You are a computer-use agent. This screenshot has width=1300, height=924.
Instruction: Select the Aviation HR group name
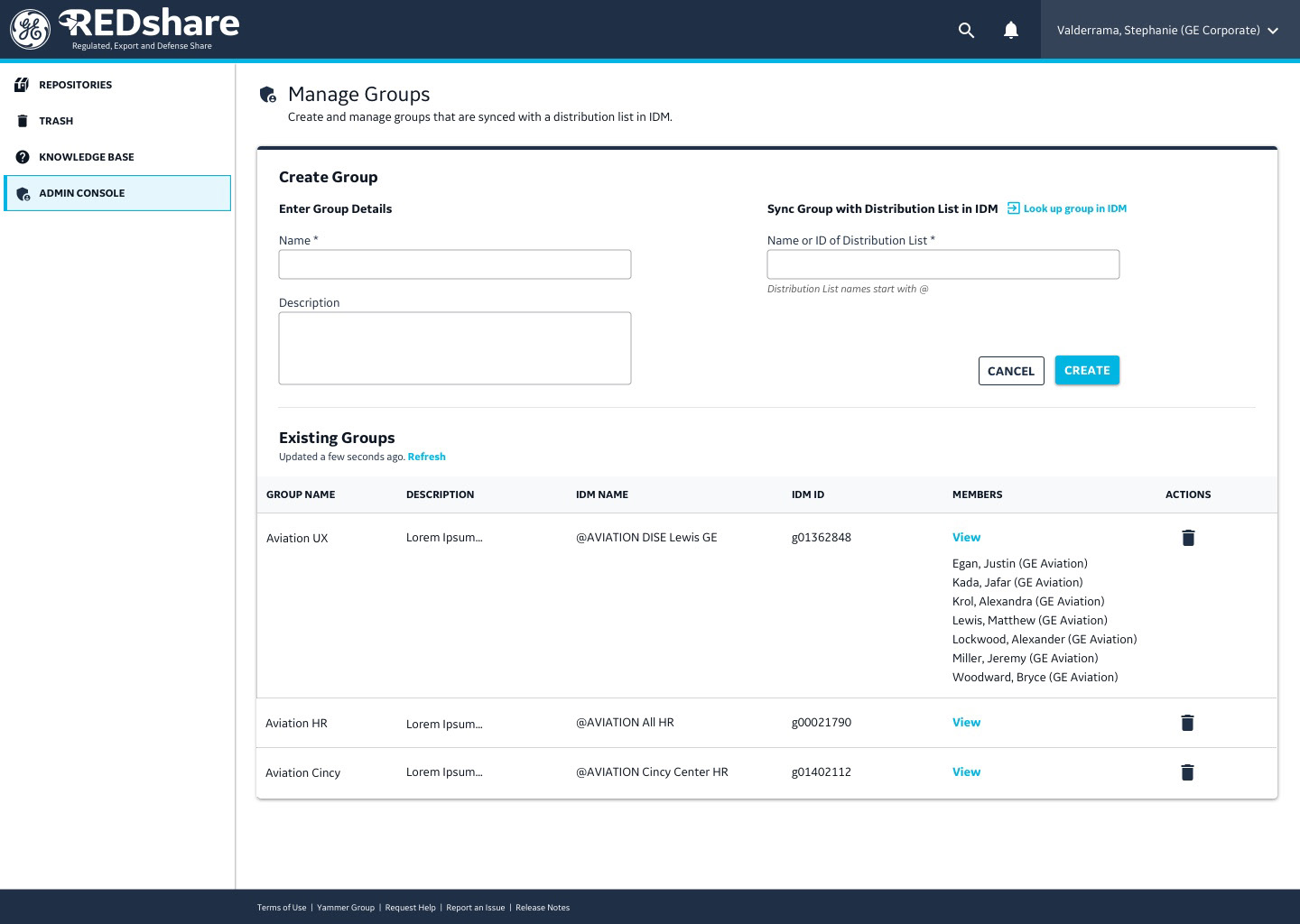coord(296,723)
